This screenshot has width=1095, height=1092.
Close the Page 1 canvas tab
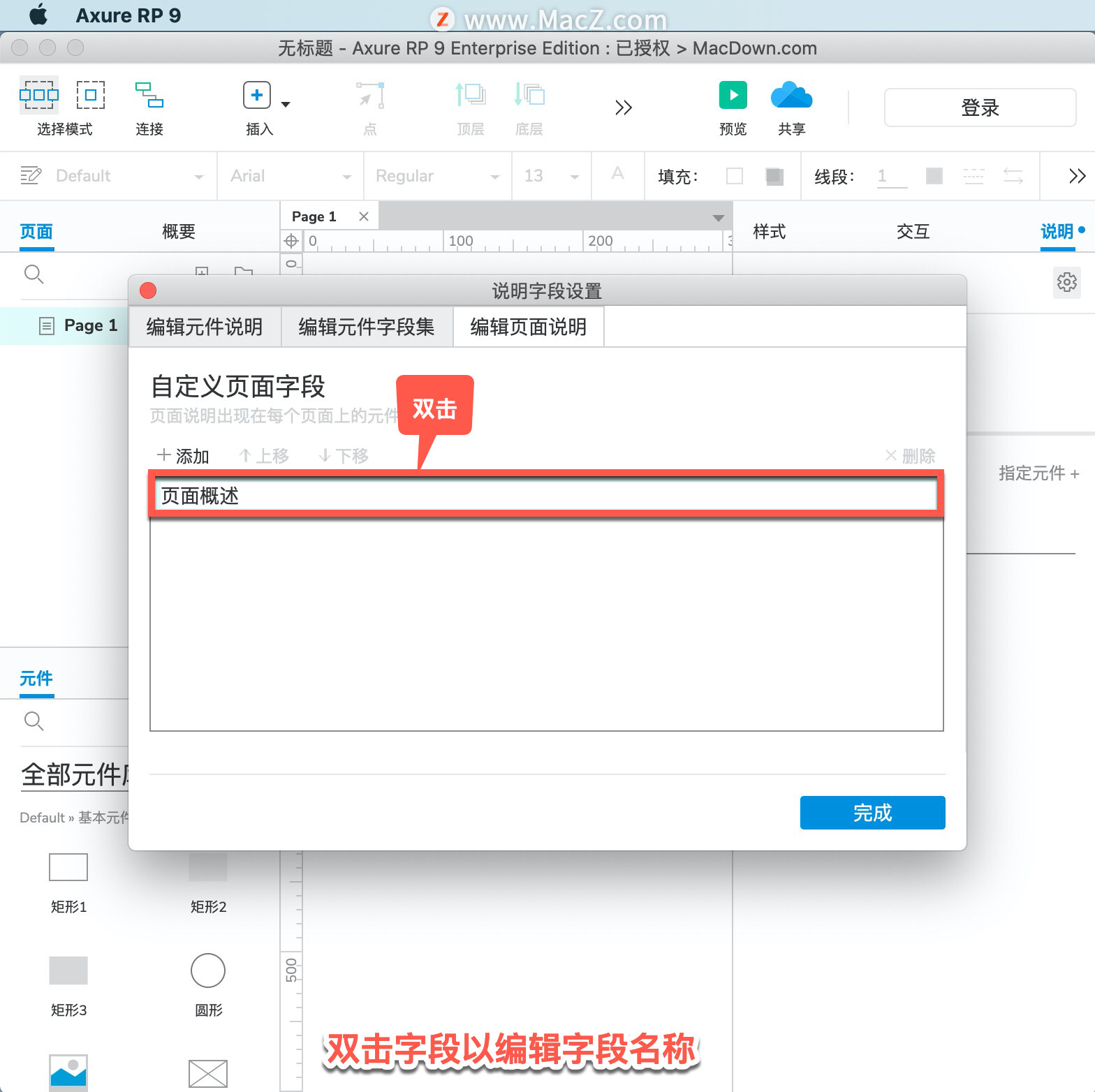pos(364,216)
